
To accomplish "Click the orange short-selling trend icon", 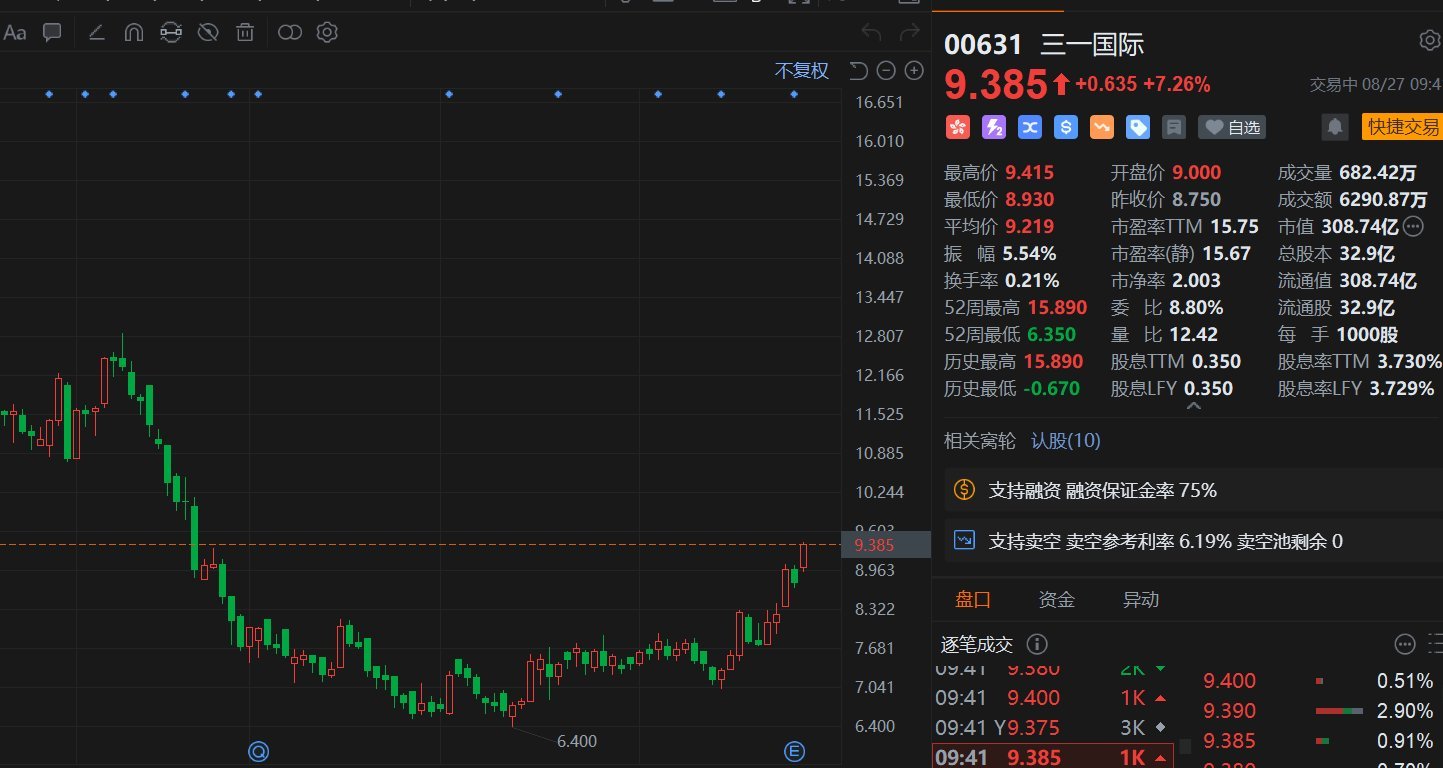I will pos(1102,127).
